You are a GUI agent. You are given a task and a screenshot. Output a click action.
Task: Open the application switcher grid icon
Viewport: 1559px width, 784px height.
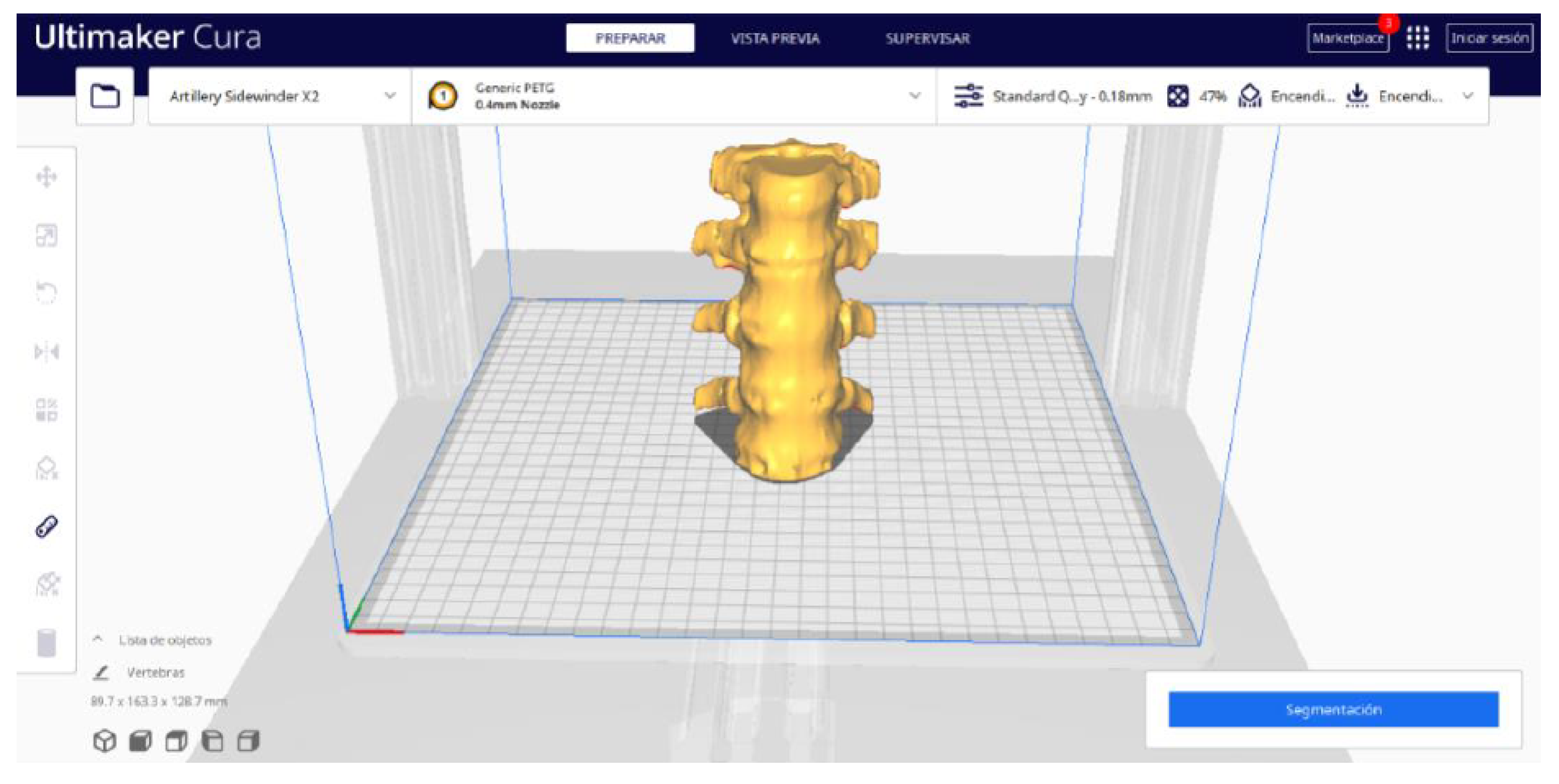pos(1418,38)
